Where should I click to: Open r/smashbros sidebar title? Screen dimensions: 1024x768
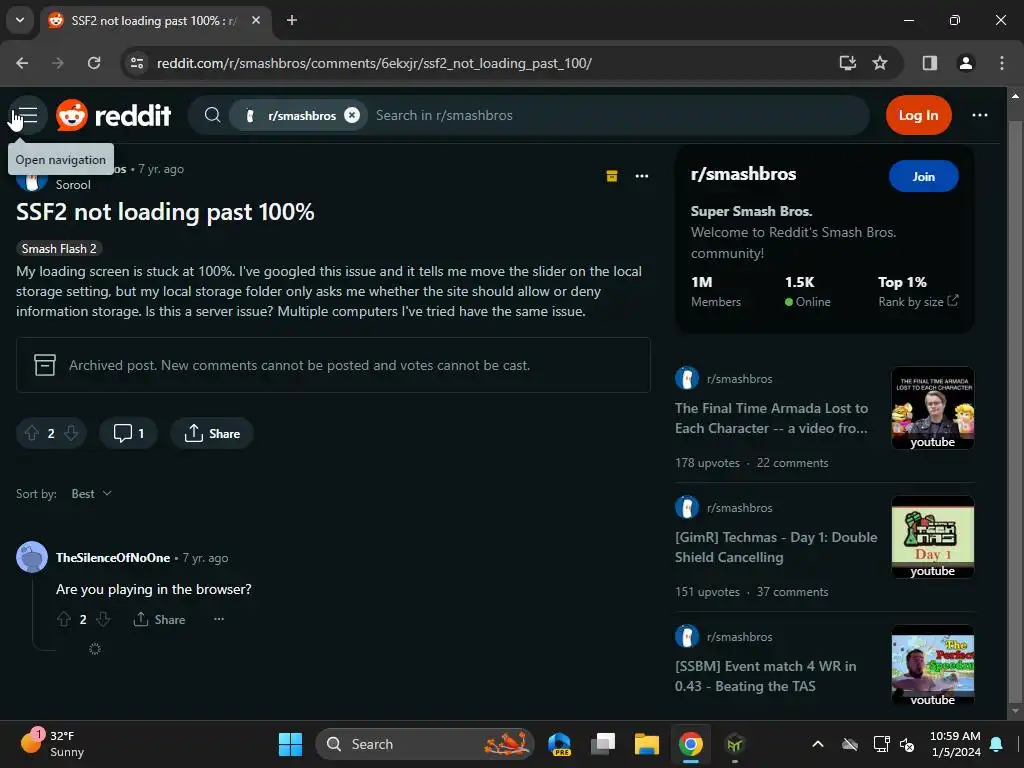(x=743, y=174)
